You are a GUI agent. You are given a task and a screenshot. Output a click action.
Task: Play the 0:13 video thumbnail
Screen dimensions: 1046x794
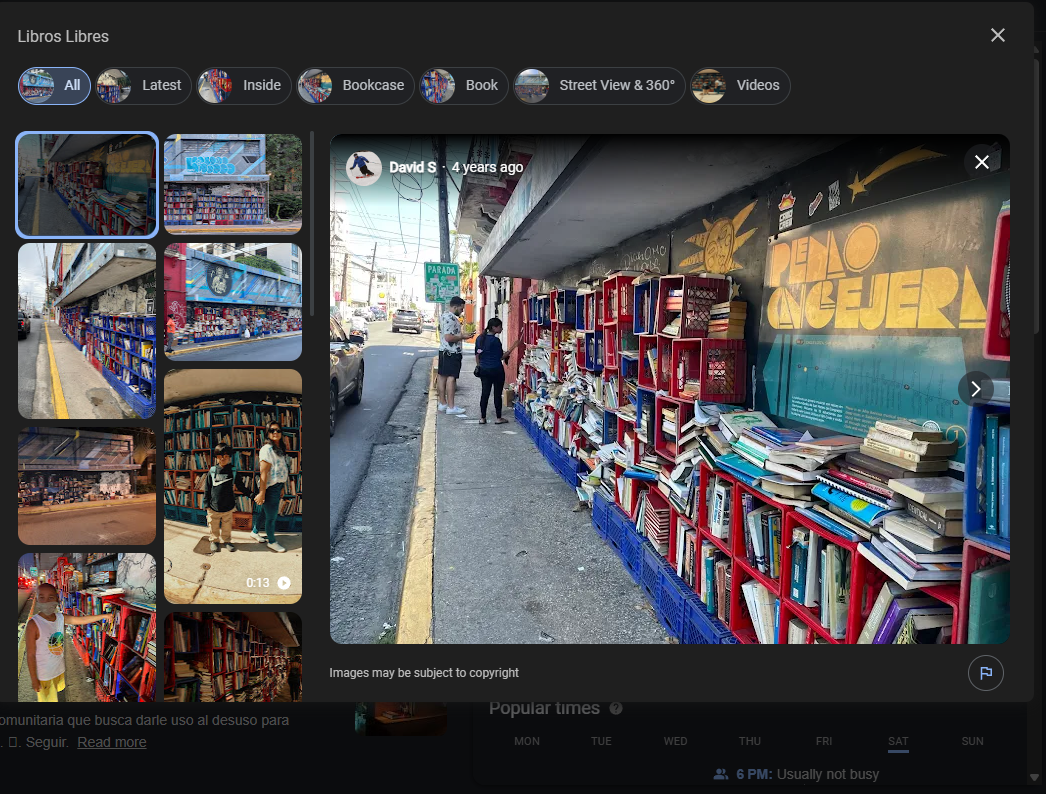click(233, 486)
